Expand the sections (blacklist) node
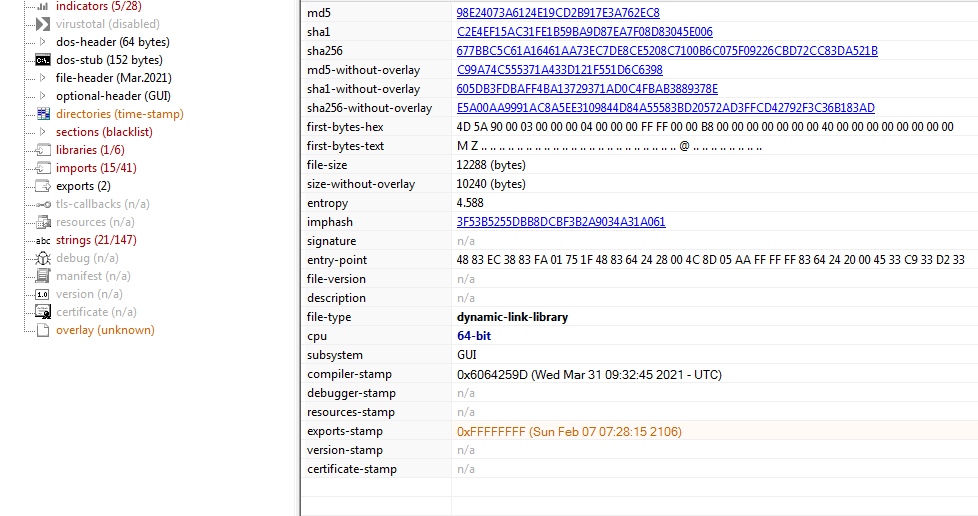The height and width of the screenshot is (516, 978). (x=42, y=132)
